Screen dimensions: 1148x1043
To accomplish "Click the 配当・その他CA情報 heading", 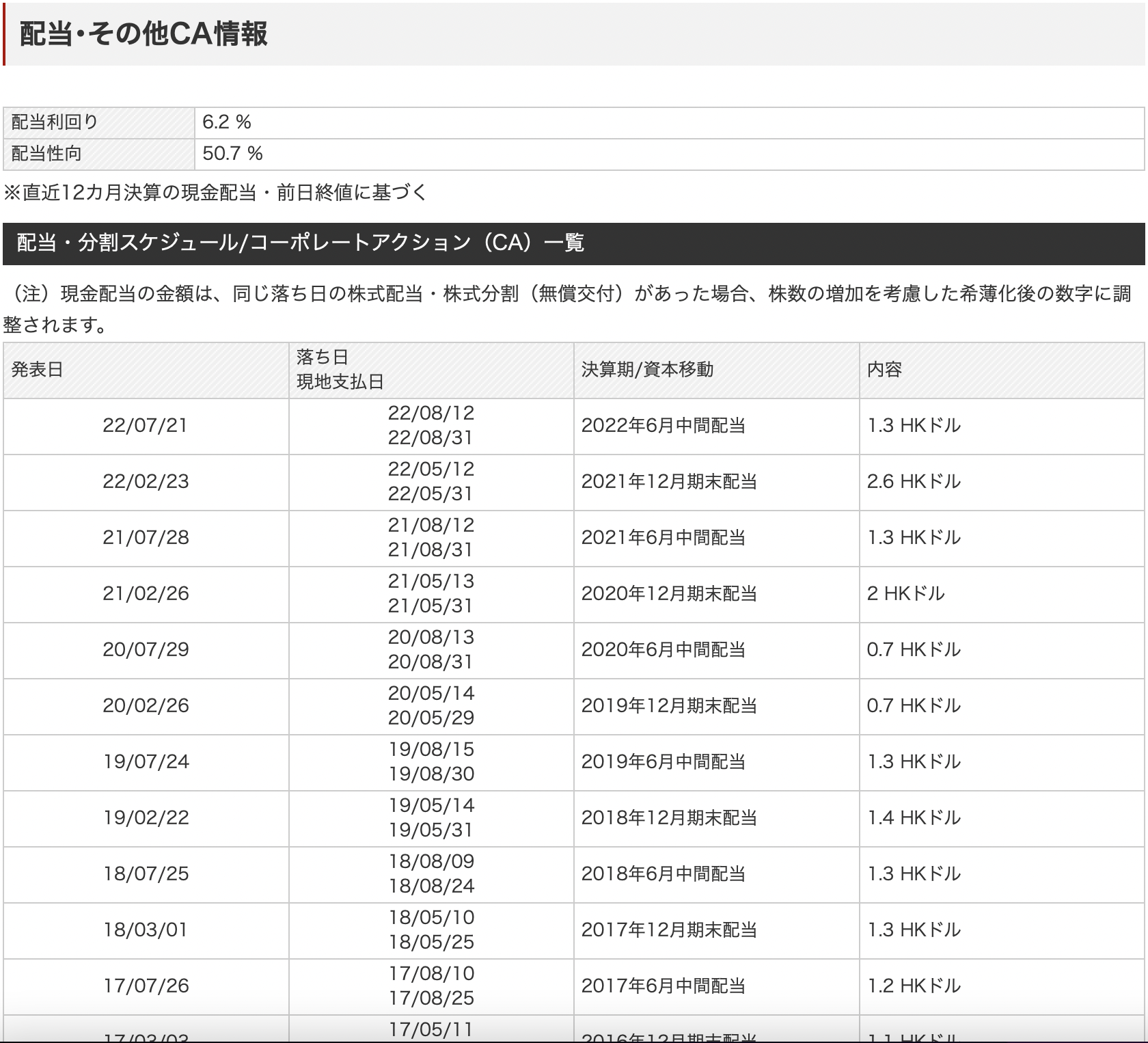I will tap(143, 33).
